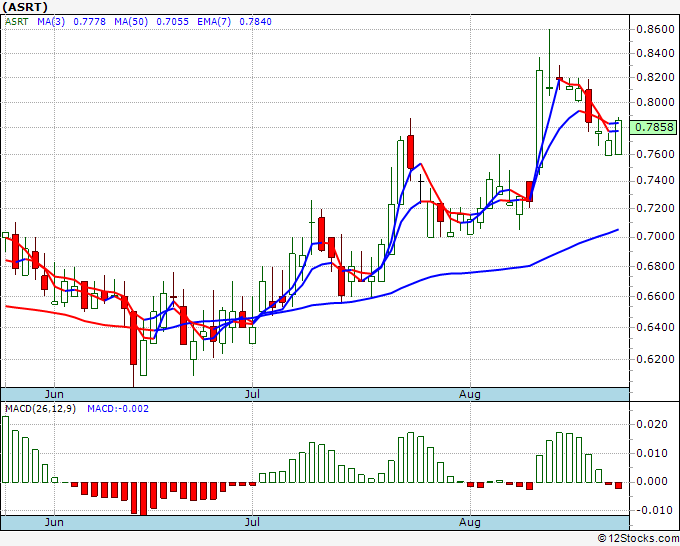Click the 0.8000 price axis label
The width and height of the screenshot is (680, 546).
(x=655, y=103)
